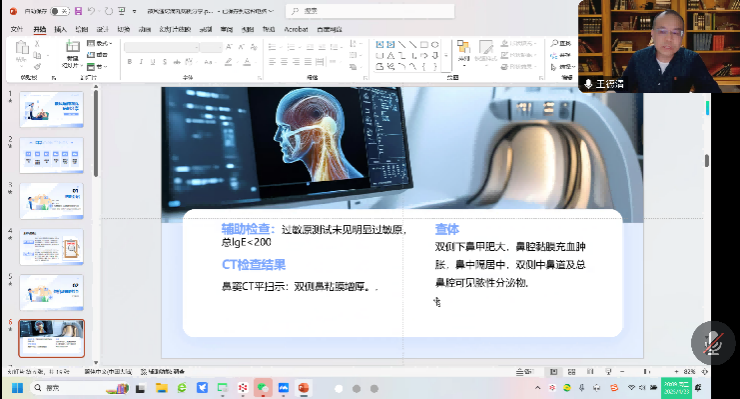Screen dimensions: 740x399
Task: Open Notes pane from status bar
Action: 524,372
